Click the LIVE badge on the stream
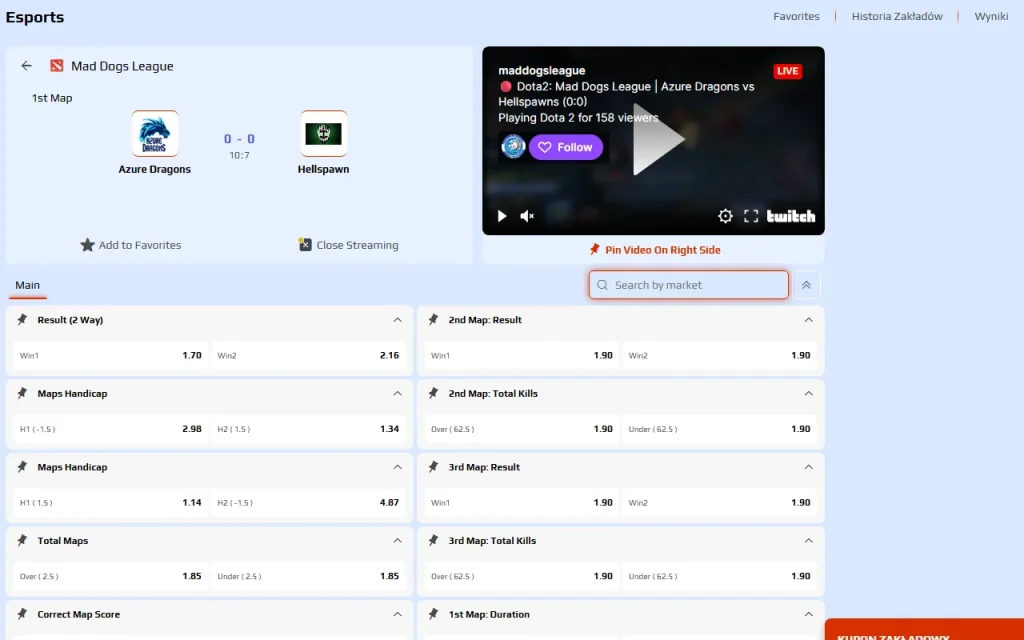 (788, 71)
